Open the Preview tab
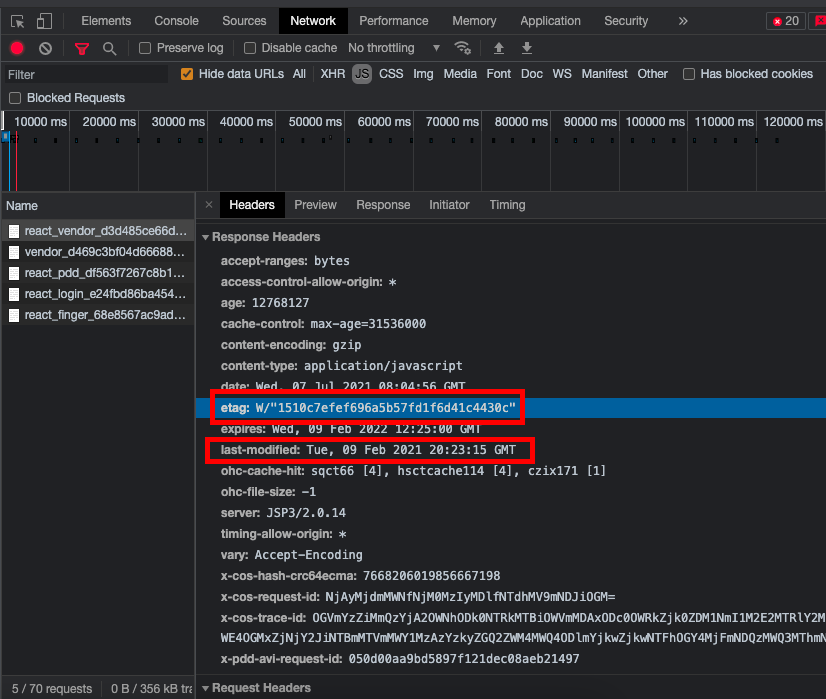Image resolution: width=826 pixels, height=699 pixels. 315,205
